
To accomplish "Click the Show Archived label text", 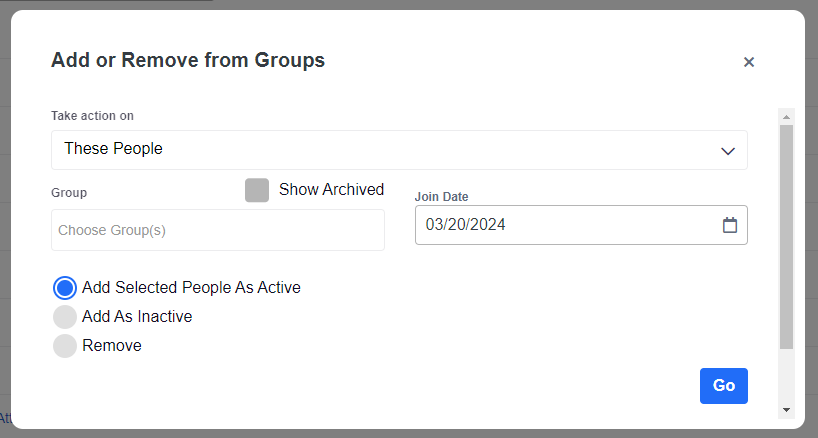I will pyautogui.click(x=331, y=190).
